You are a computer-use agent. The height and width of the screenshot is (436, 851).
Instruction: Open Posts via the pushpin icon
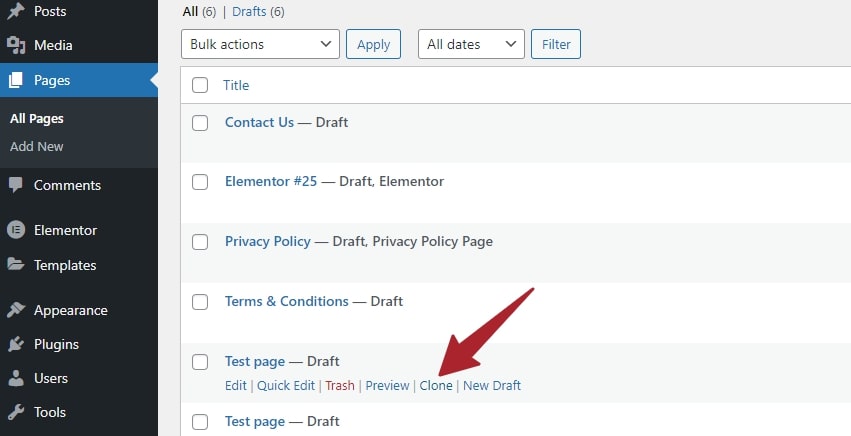coord(16,11)
